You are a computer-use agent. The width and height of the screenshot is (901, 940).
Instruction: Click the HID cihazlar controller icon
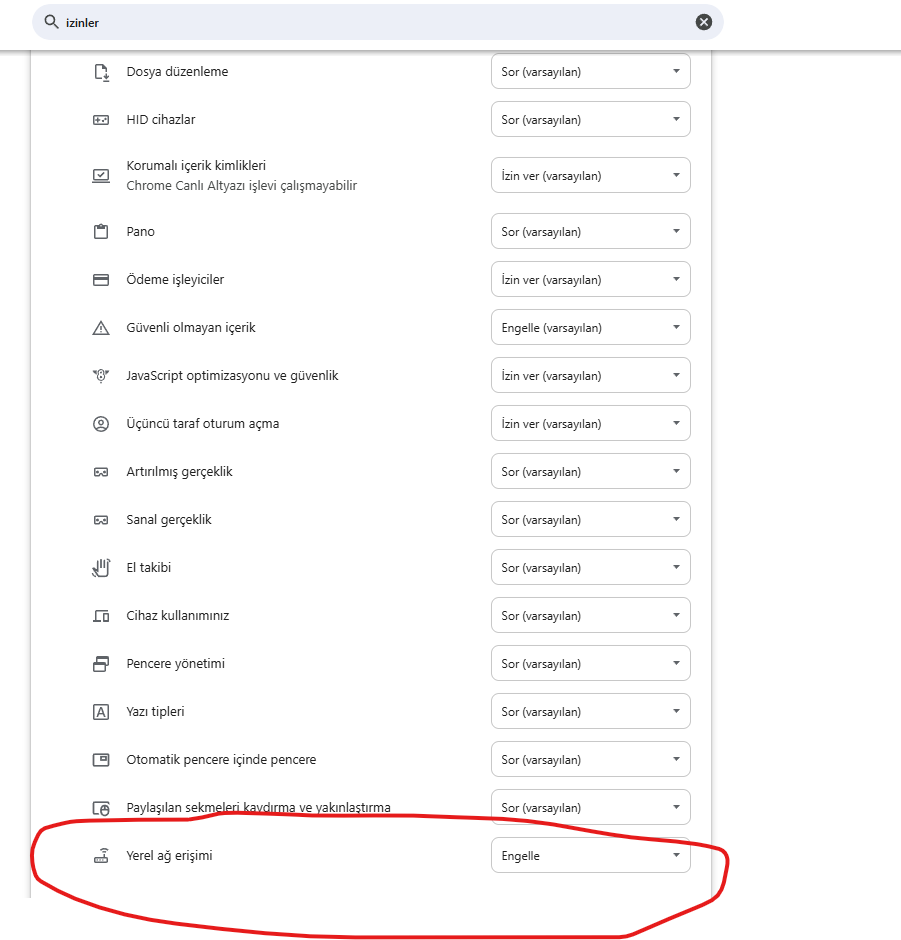(x=101, y=120)
